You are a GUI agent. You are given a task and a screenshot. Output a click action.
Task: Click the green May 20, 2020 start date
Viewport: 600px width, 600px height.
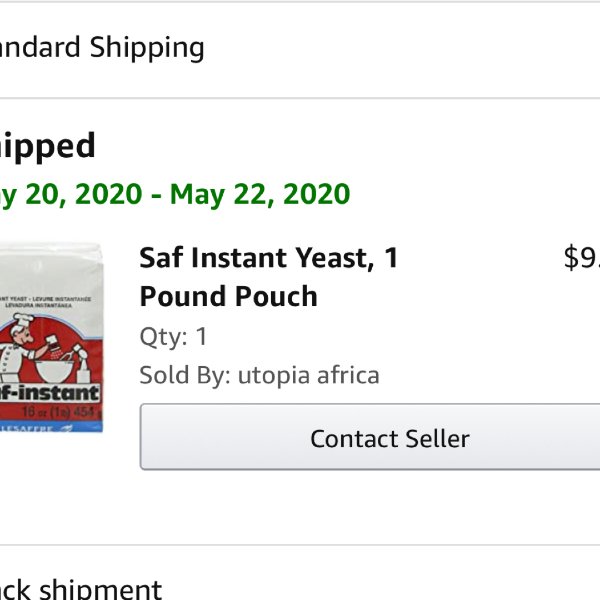tap(71, 194)
